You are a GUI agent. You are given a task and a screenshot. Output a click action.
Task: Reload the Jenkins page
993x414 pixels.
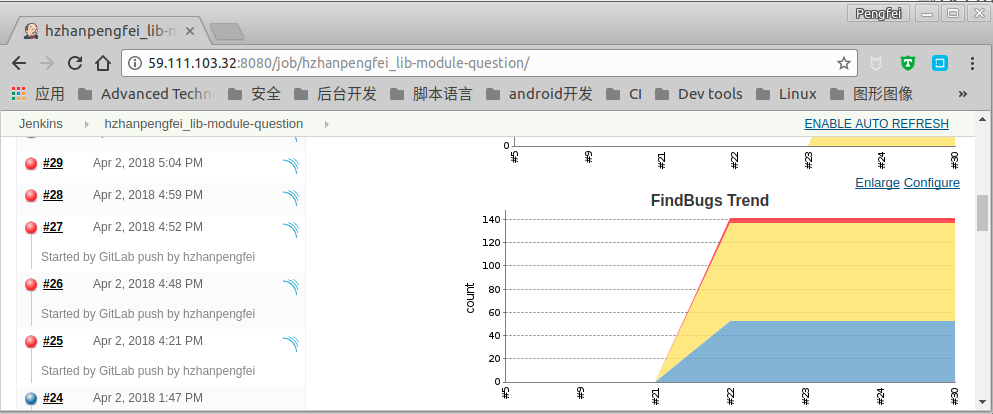point(75,63)
